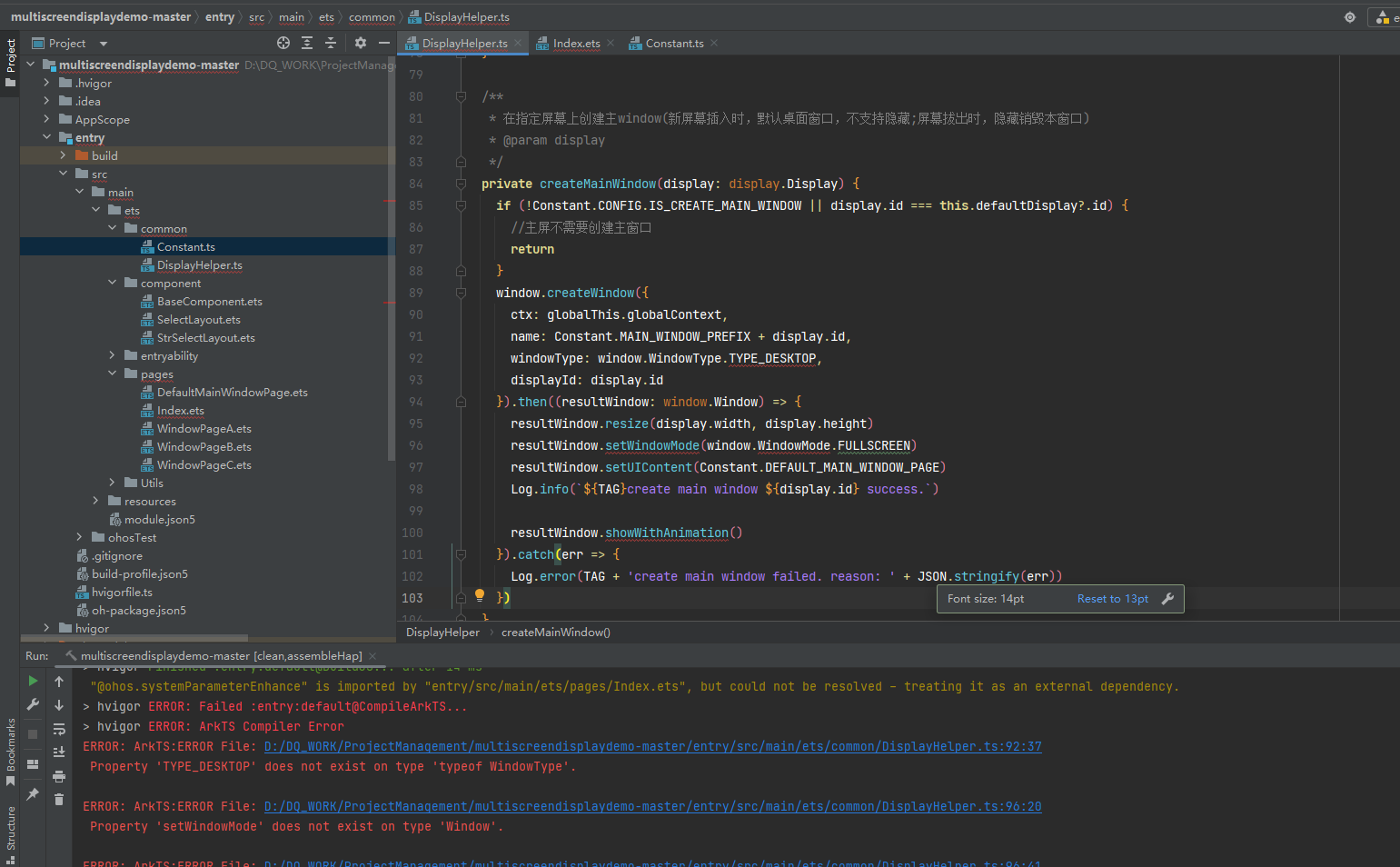Viewport: 1400px width, 867px height.
Task: Click Project tree horizontal scrollbar
Action: click(x=134, y=637)
